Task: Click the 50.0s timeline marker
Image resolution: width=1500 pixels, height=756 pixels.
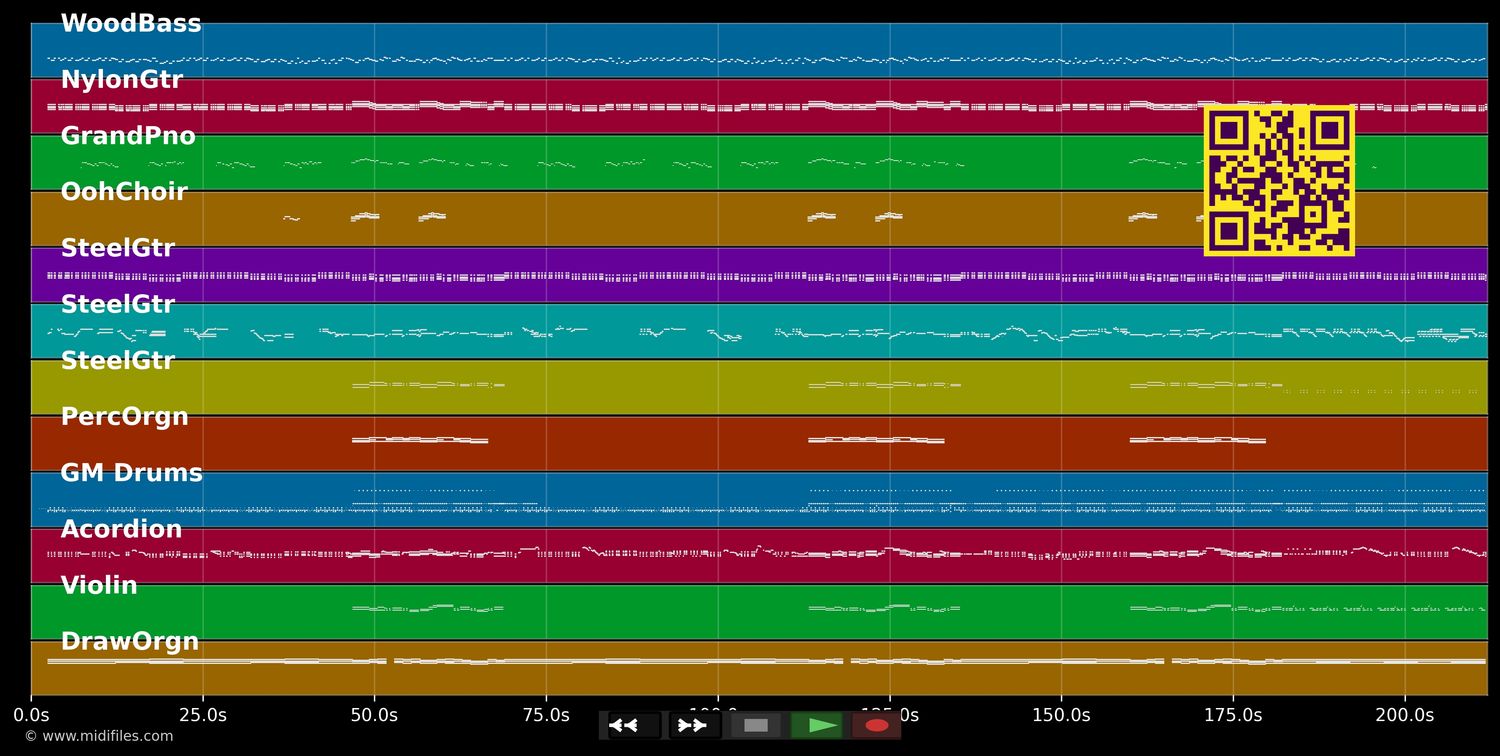Action: point(375,715)
